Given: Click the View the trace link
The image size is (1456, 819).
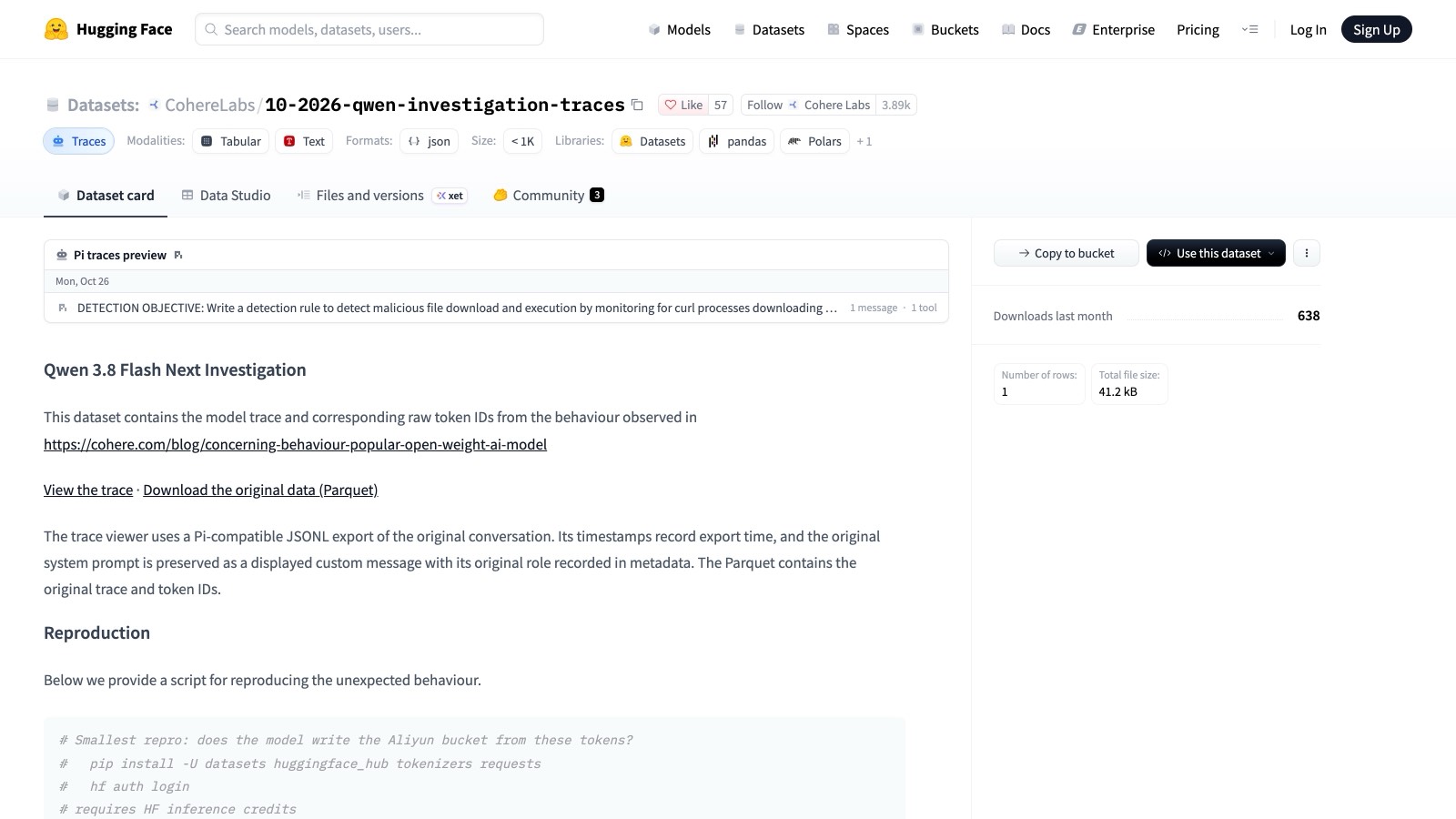Looking at the screenshot, I should coord(88,490).
